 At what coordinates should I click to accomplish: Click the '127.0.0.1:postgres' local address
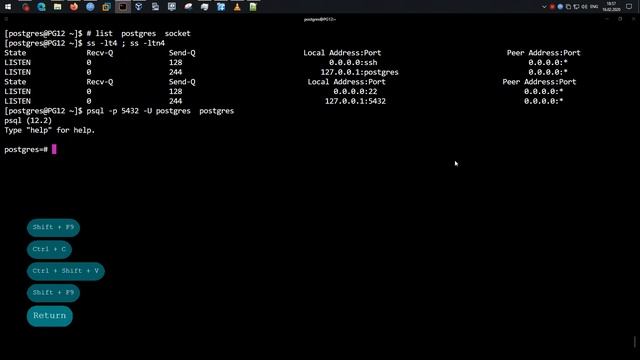tap(360, 72)
